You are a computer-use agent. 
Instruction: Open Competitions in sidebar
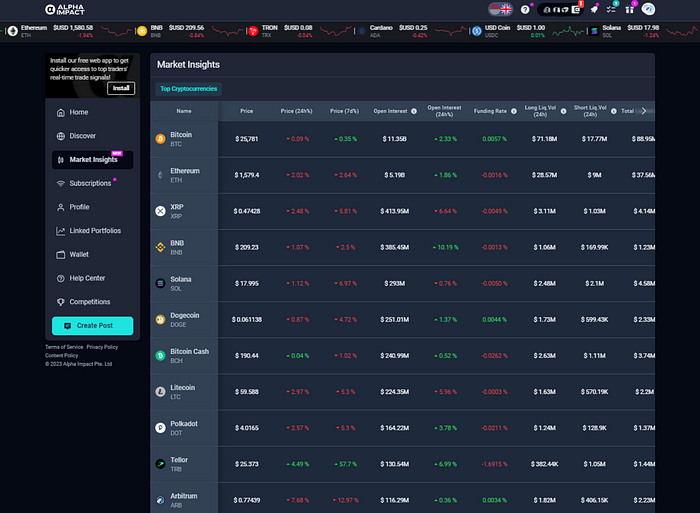[92, 302]
